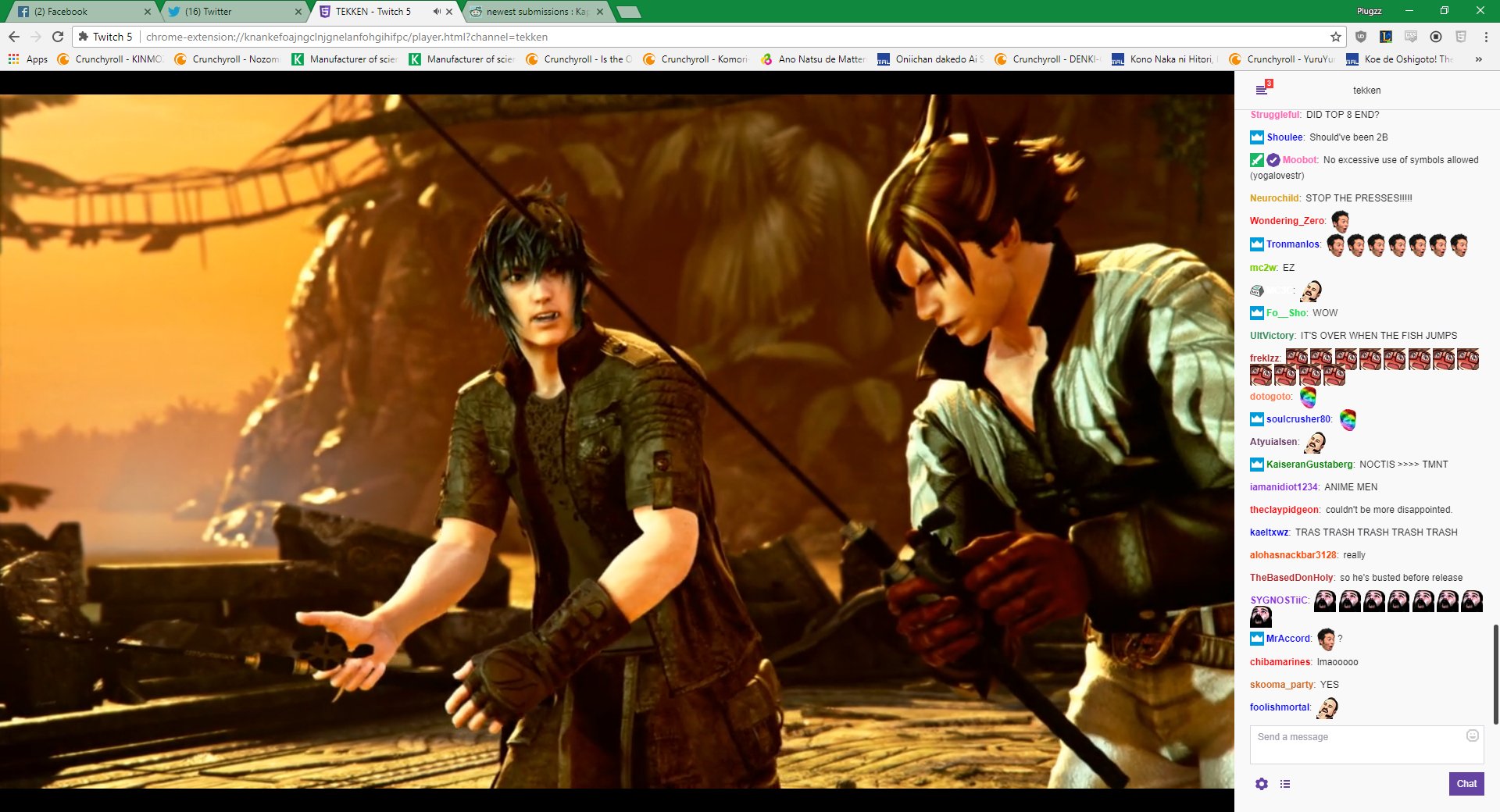
Task: Bookmark this page with the star icon
Action: point(1335,37)
